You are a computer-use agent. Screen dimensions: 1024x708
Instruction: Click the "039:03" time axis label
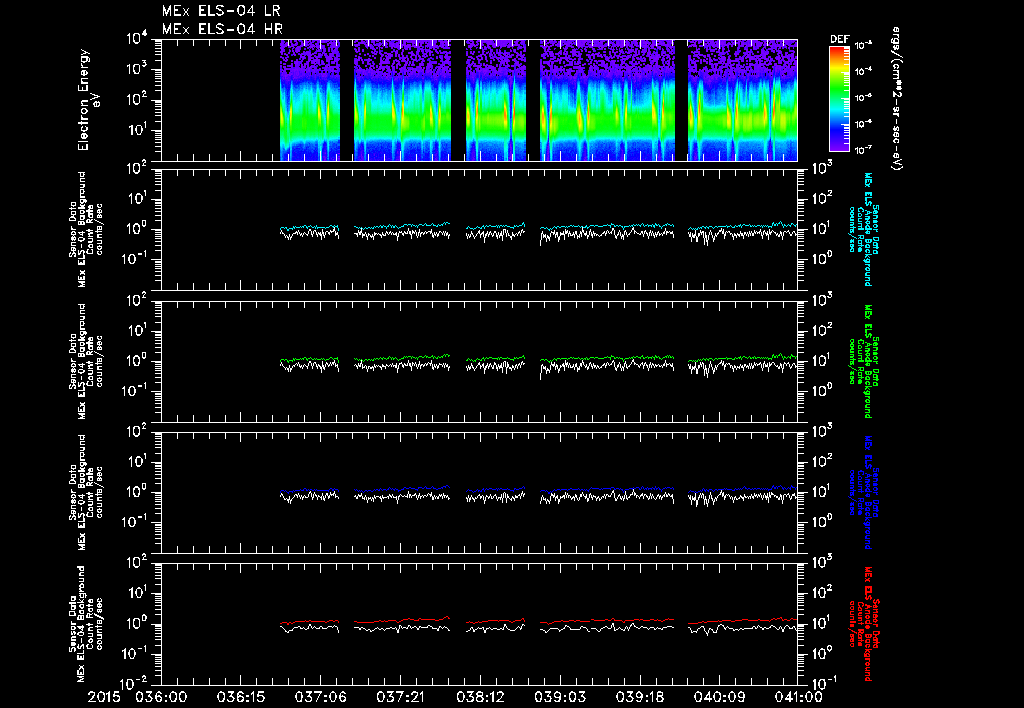560,697
